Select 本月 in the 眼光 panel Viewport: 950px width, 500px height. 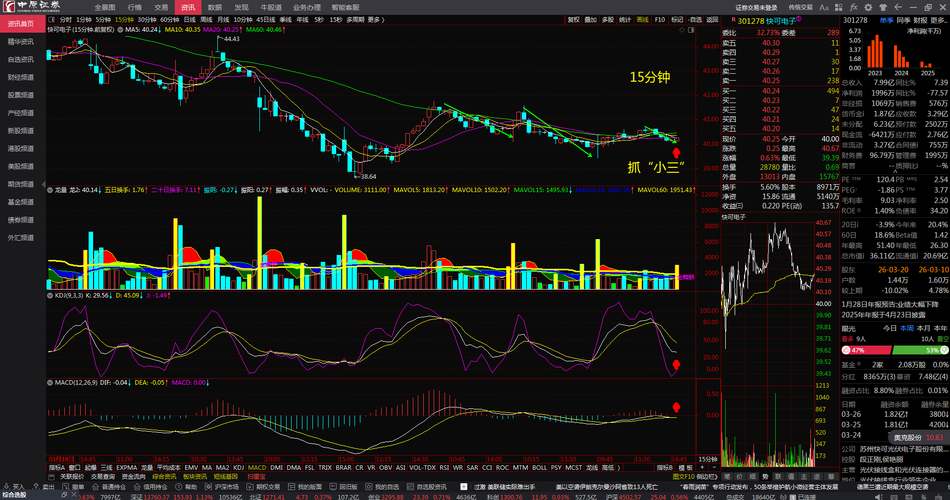(x=923, y=328)
